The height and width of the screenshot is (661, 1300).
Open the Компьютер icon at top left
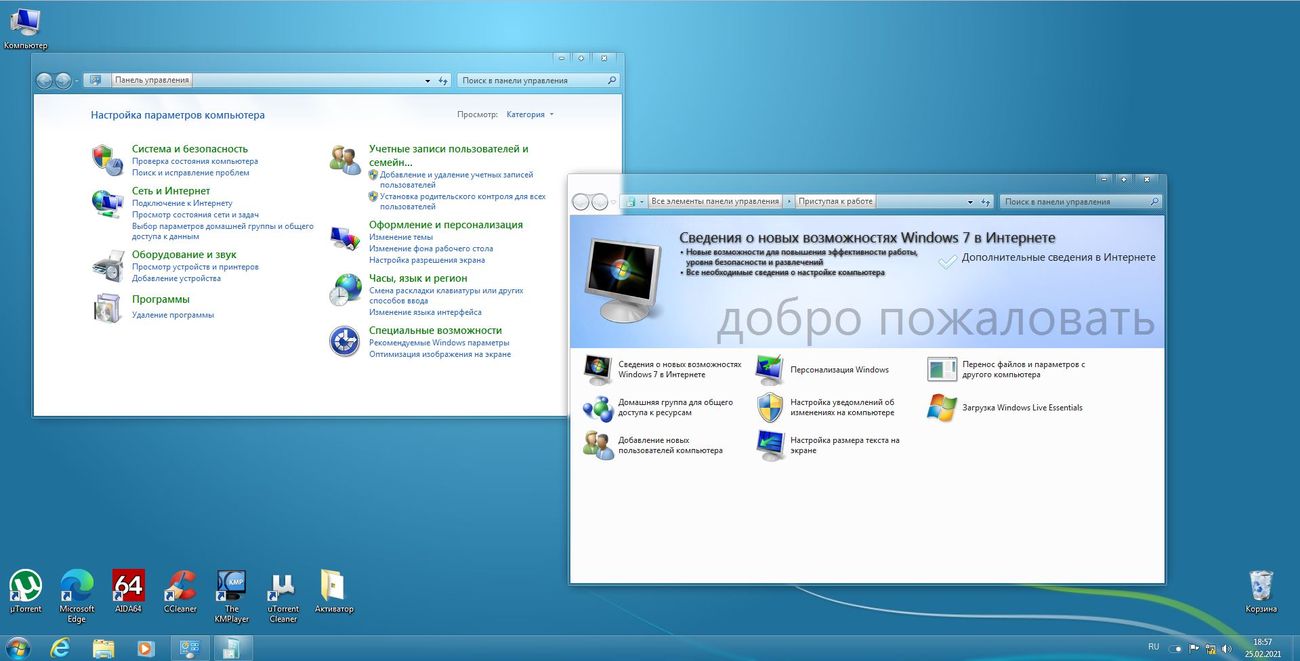tap(24, 22)
